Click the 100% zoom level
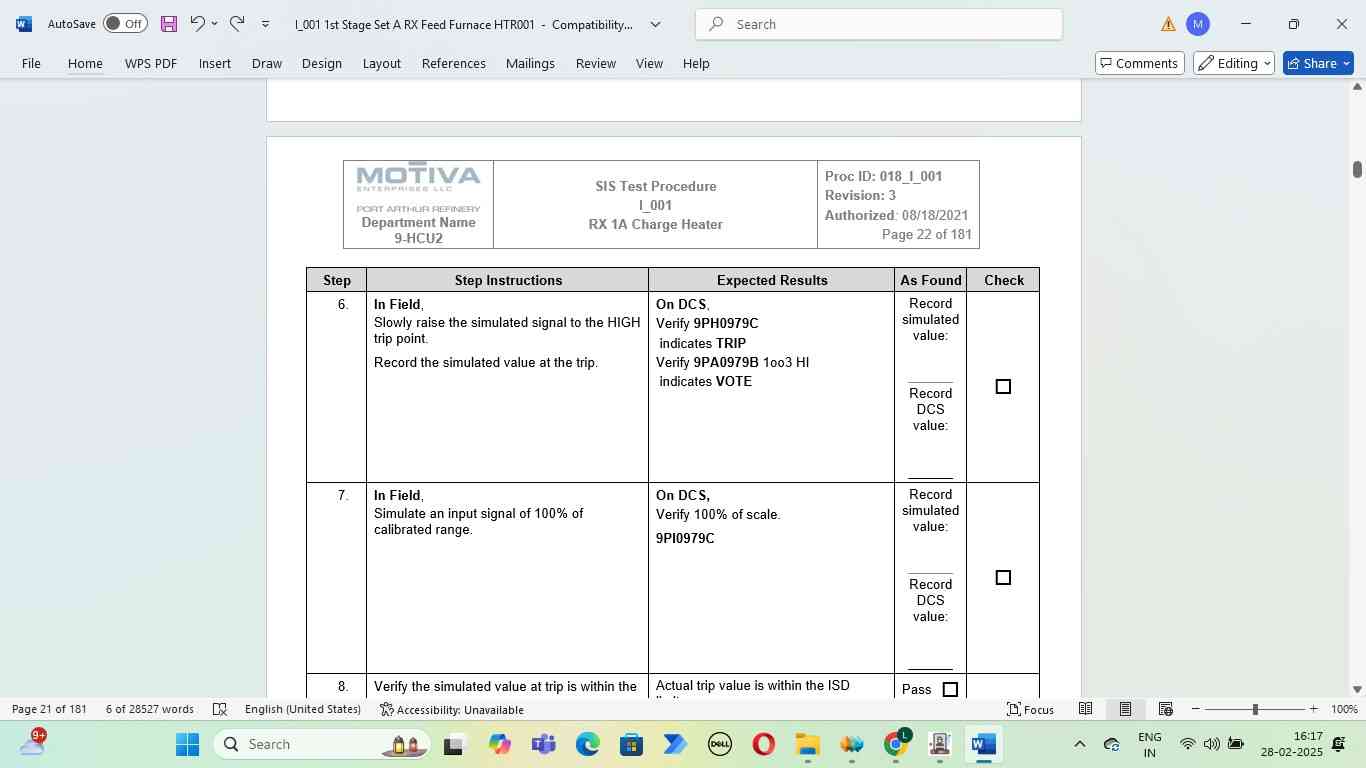This screenshot has width=1366, height=768. point(1344,709)
